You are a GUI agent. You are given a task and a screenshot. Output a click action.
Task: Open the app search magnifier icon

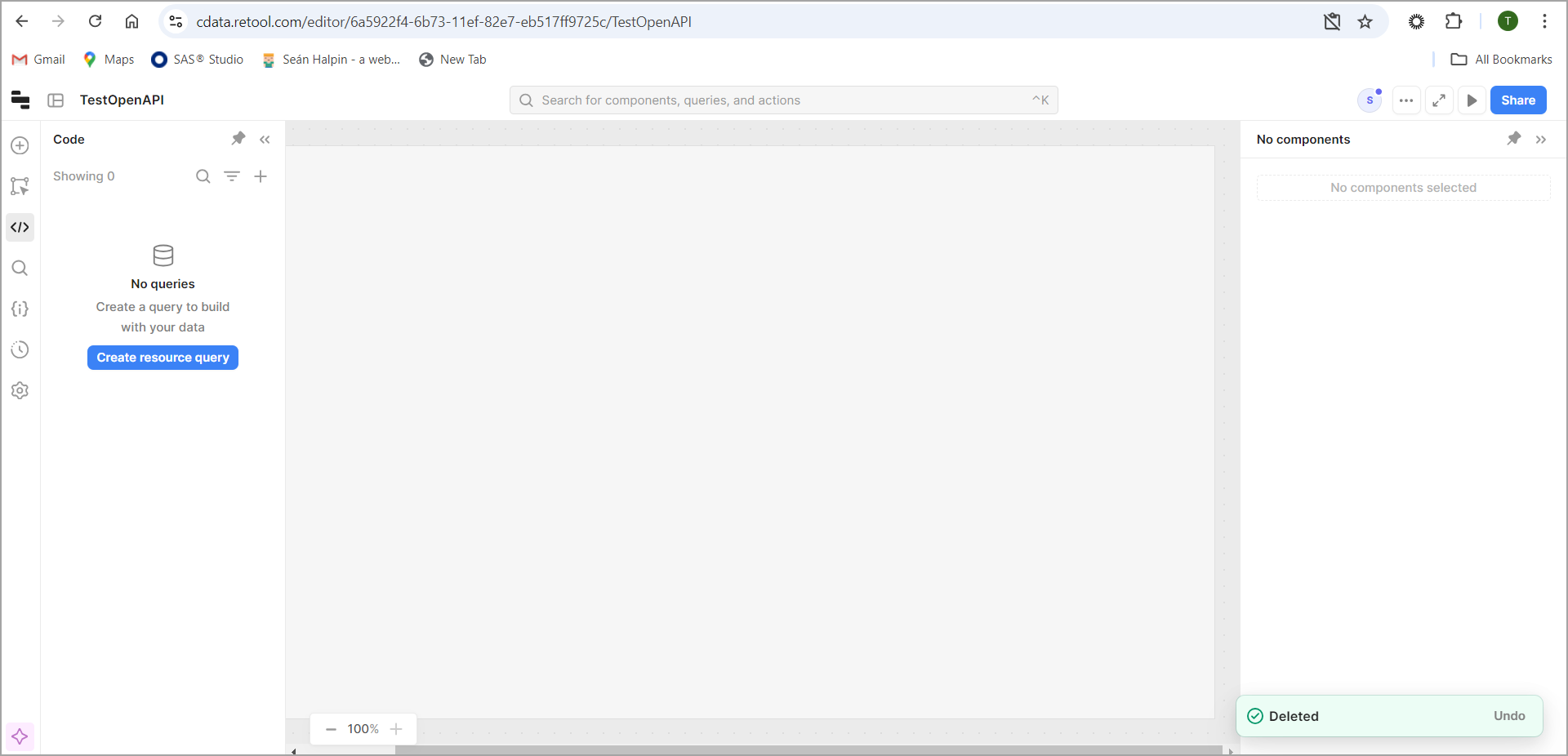[x=20, y=269]
